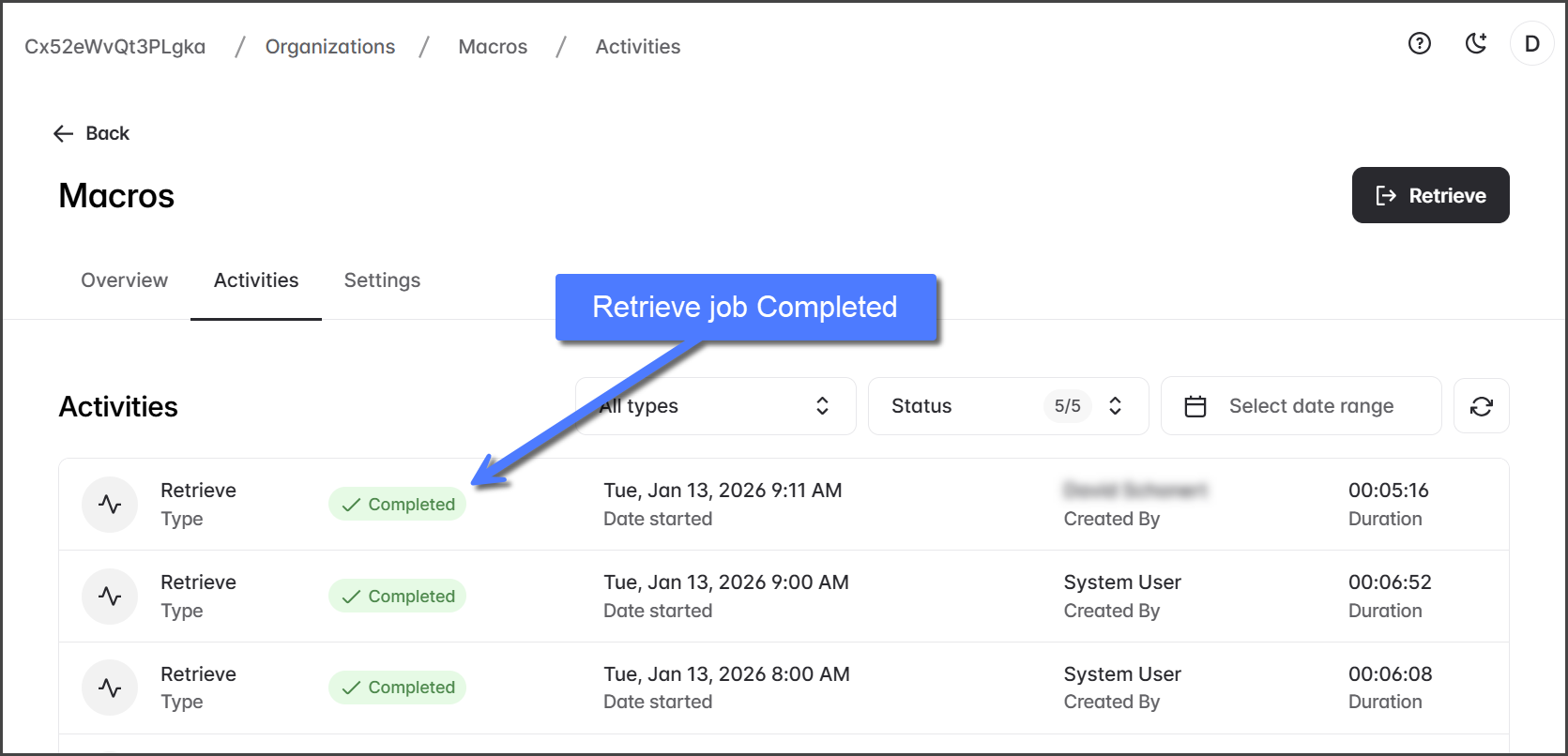Click calendar icon in date range picker

click(1195, 406)
